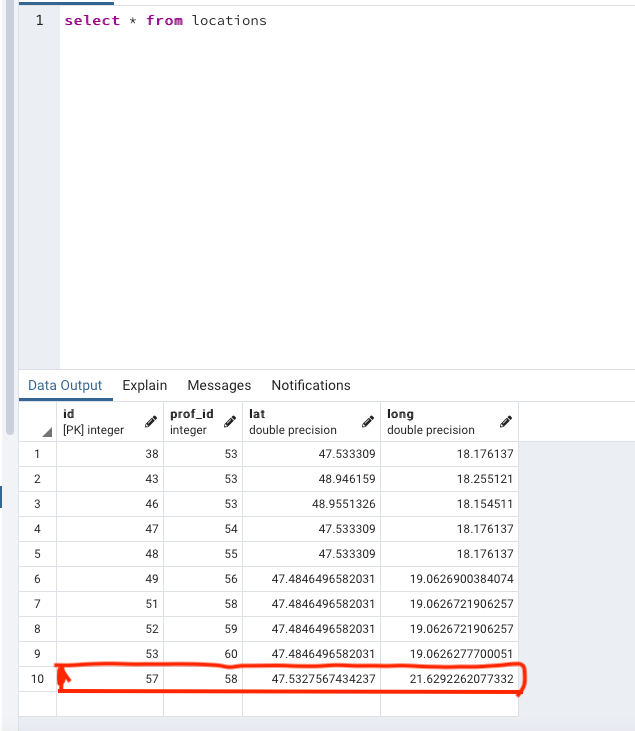Select row number 6 header
This screenshot has width=635, height=731.
click(x=37, y=579)
